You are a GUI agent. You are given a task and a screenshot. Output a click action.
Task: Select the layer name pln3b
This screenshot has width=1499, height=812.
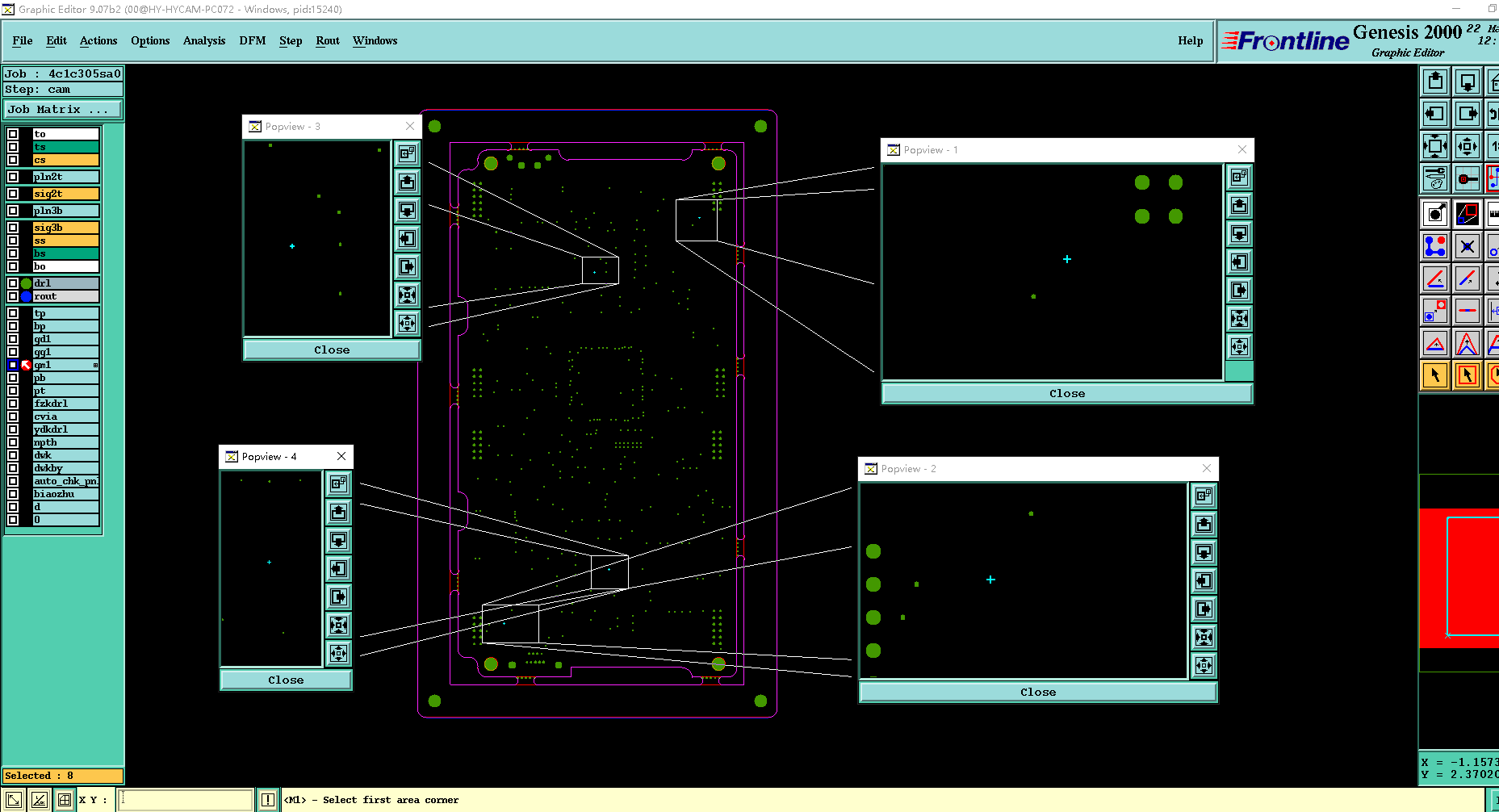(65, 211)
